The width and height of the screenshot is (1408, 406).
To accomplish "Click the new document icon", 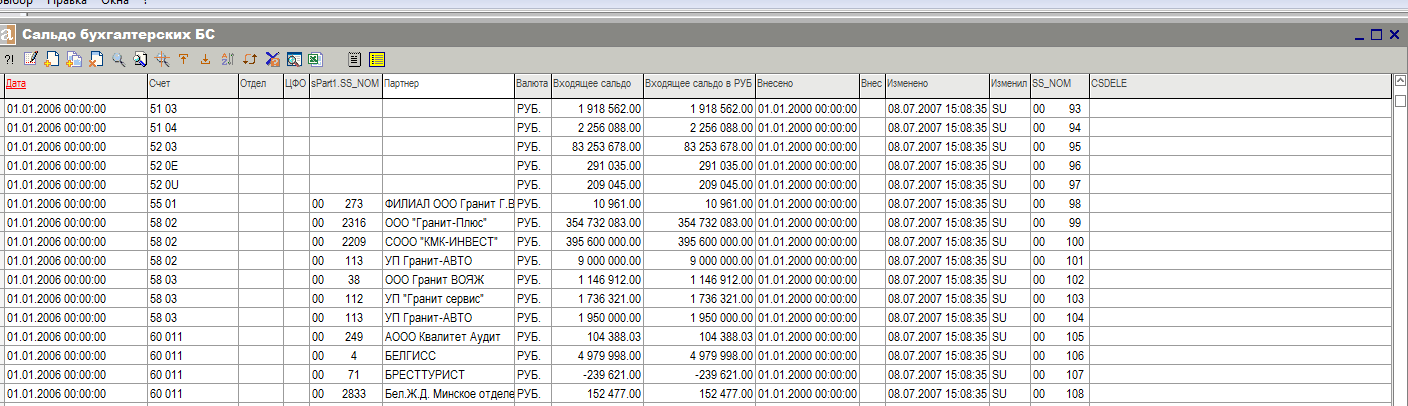I will click(x=53, y=60).
